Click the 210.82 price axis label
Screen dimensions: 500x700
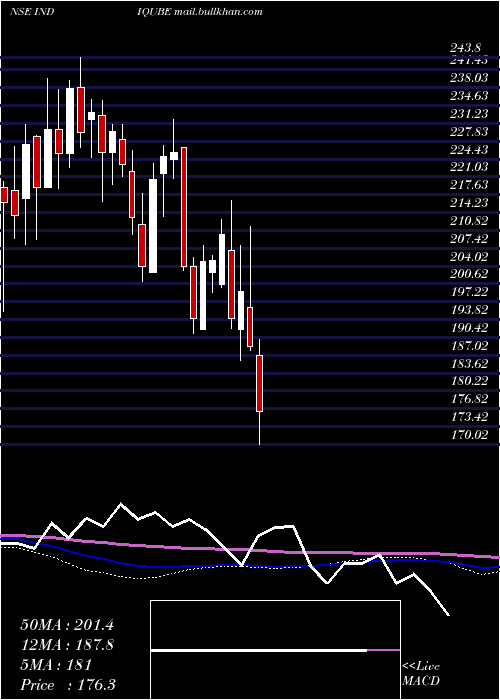(468, 221)
